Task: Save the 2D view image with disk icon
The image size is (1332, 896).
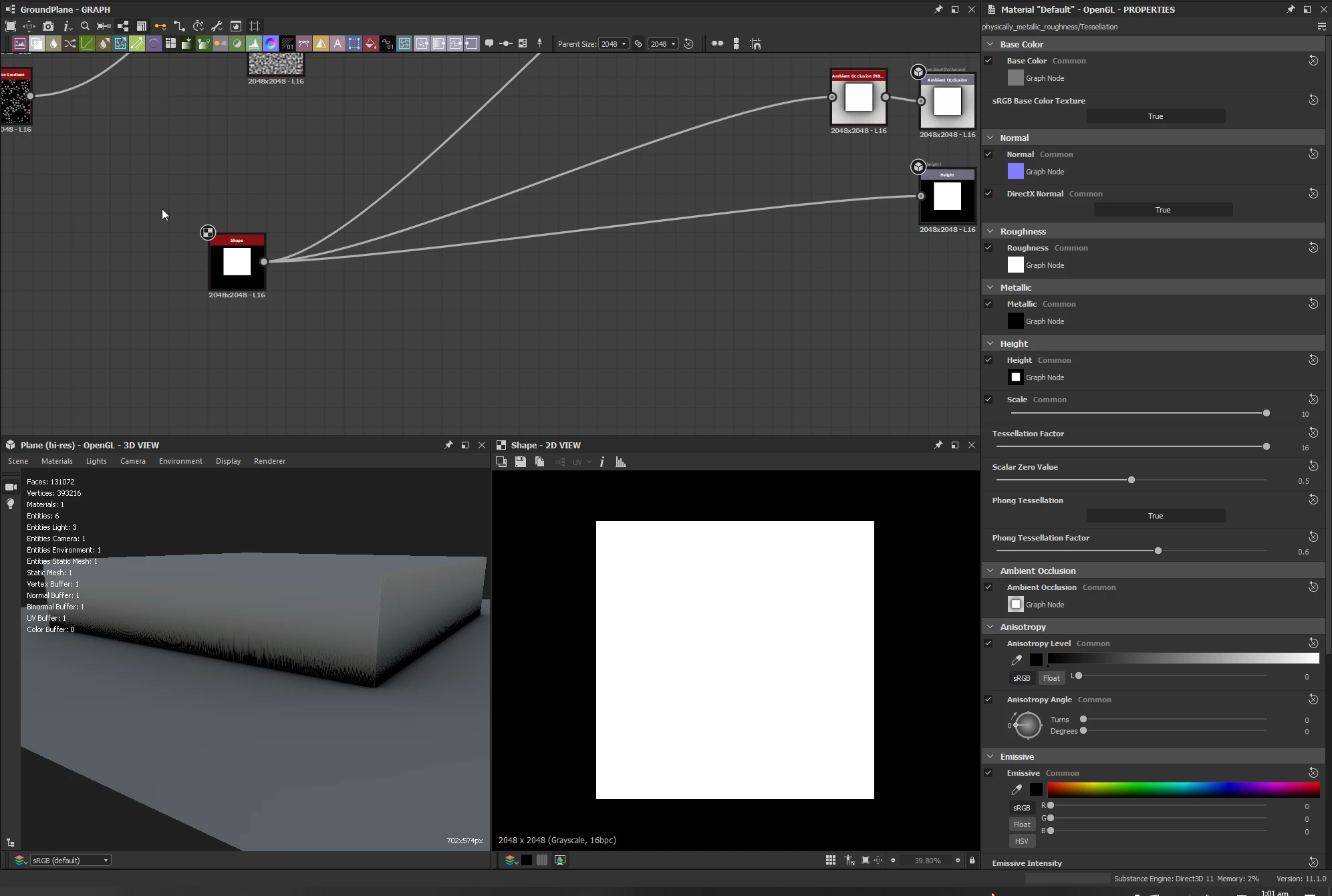Action: click(x=520, y=462)
